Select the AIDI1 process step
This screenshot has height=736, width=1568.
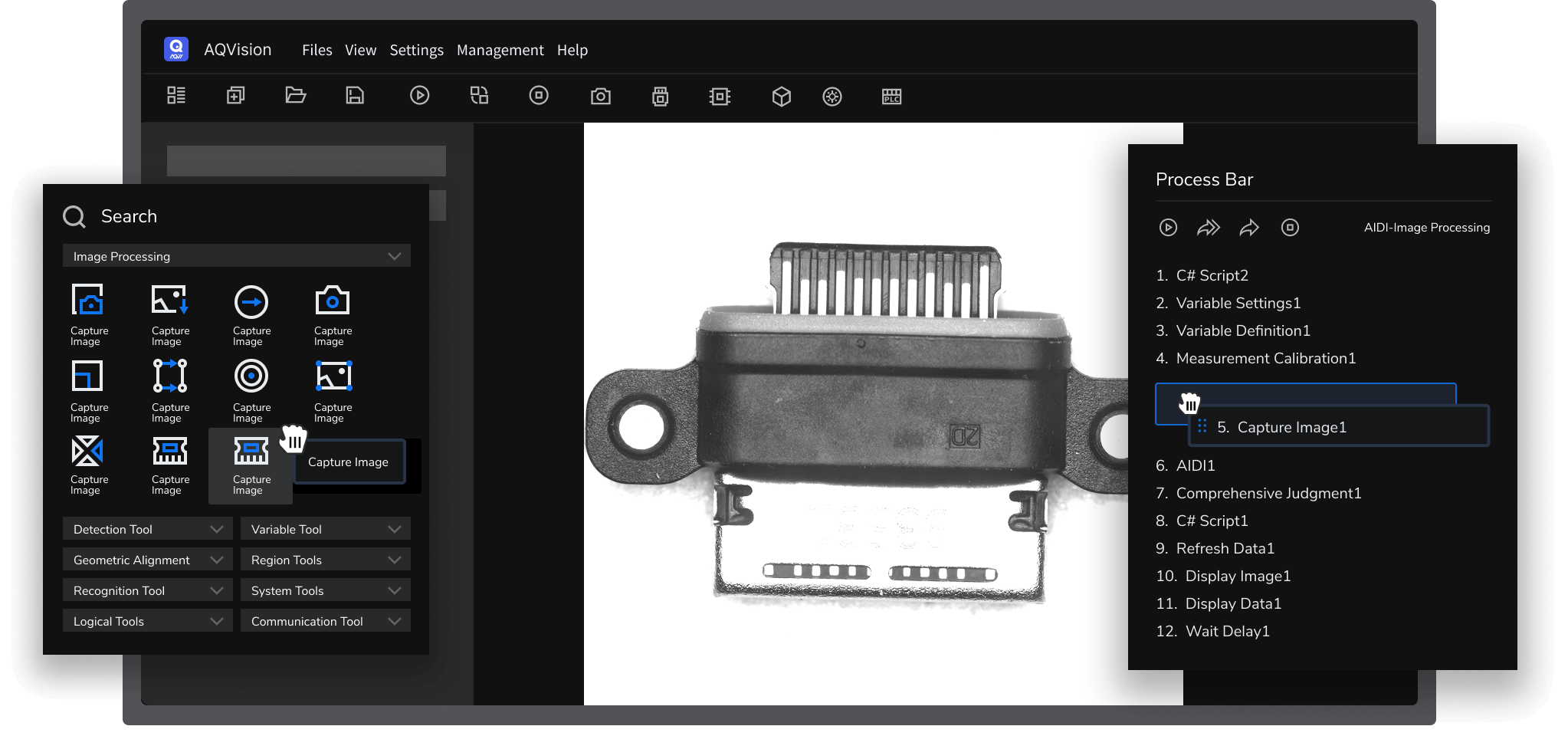1195,465
